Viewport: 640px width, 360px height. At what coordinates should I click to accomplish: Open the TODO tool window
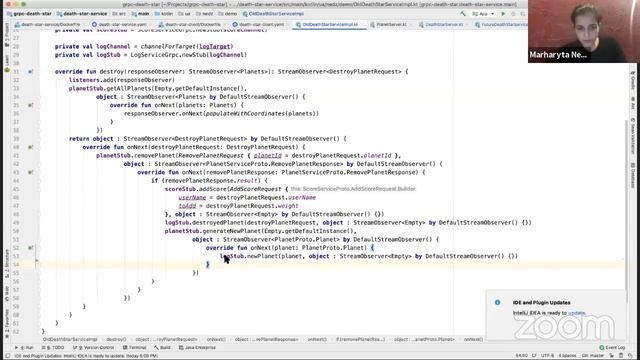[x=53, y=348]
